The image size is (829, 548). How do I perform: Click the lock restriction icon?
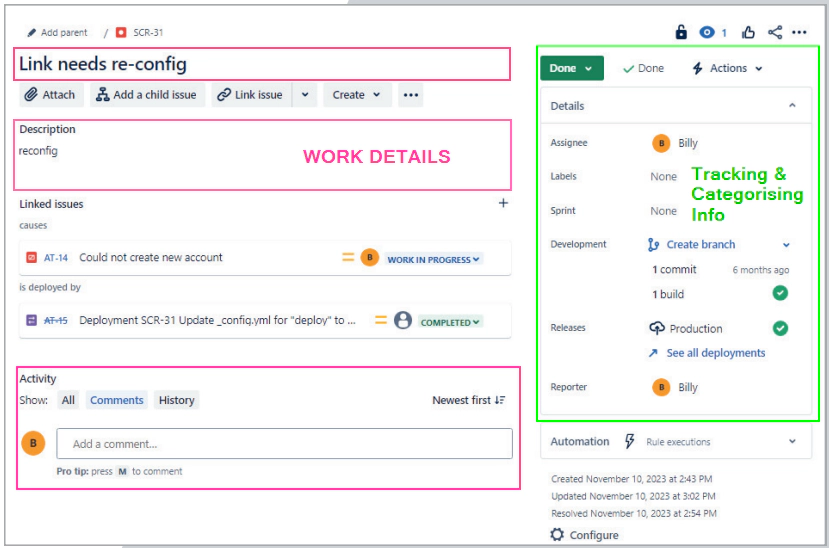click(681, 33)
